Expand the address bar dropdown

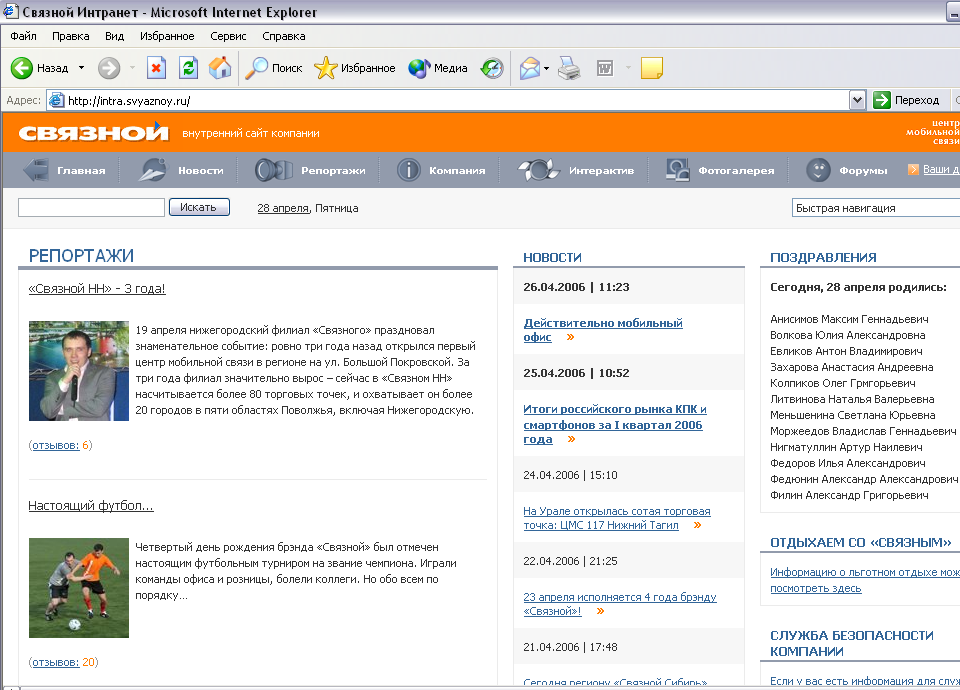(x=858, y=100)
